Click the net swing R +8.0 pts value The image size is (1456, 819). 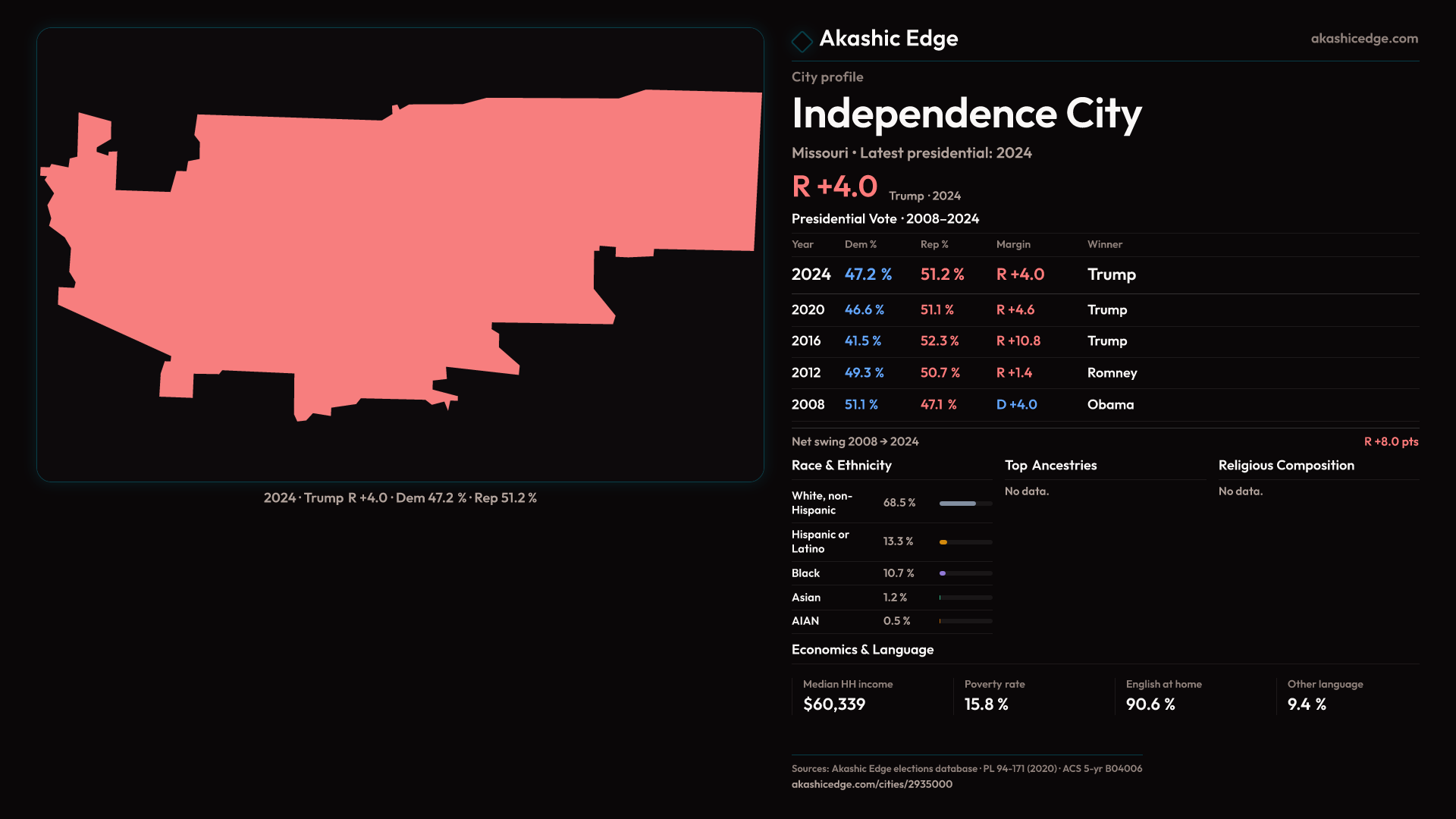point(1390,442)
